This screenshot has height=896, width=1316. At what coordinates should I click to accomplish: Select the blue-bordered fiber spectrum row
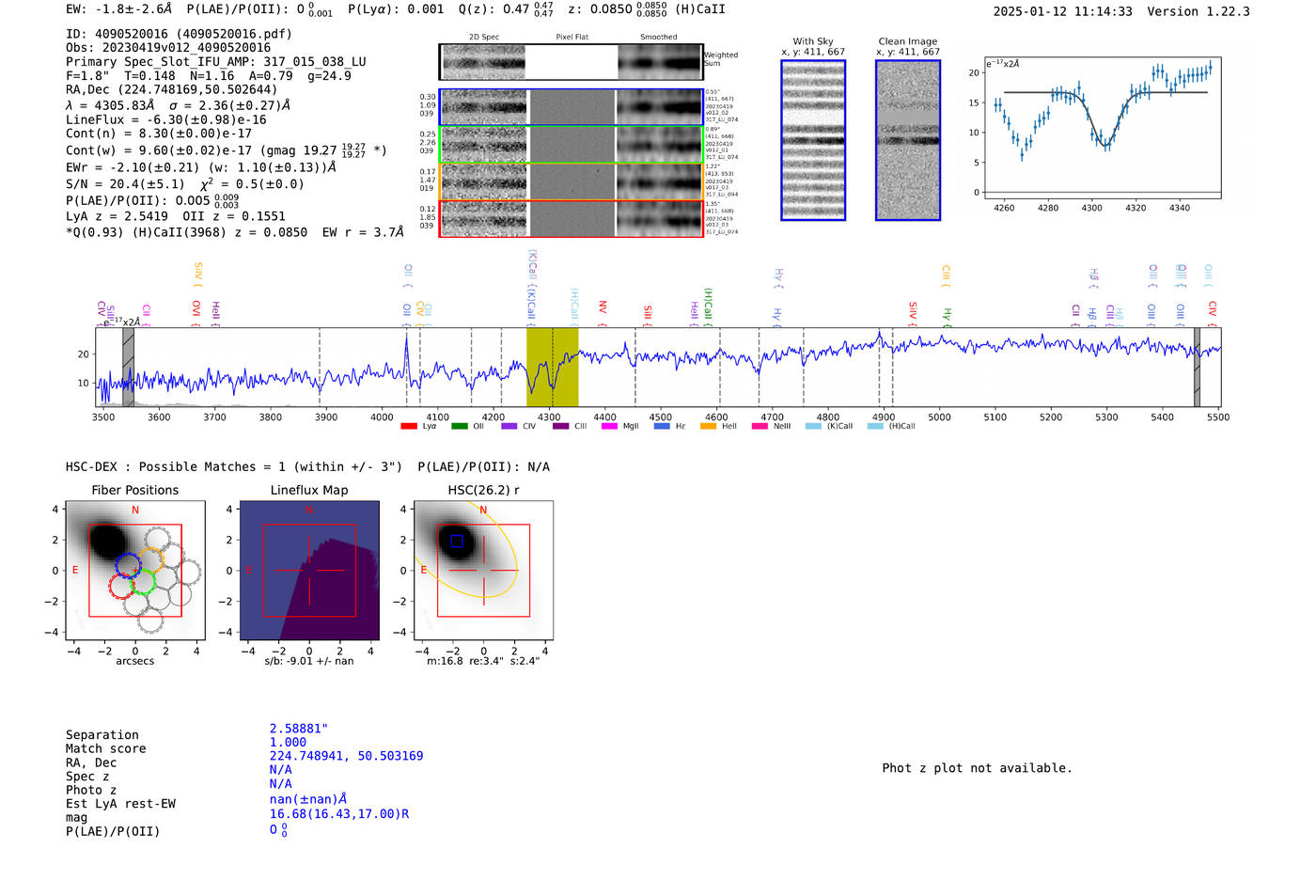click(x=571, y=107)
